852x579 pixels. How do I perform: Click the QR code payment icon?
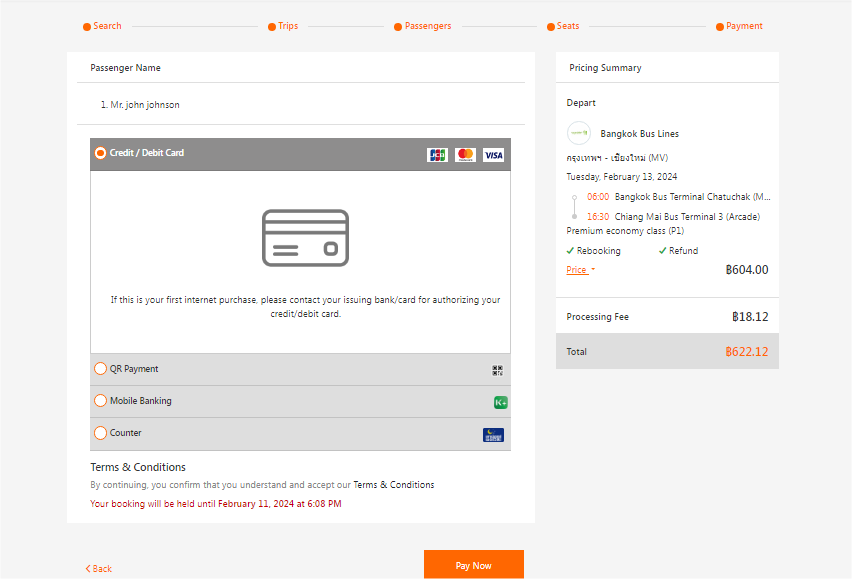click(498, 370)
